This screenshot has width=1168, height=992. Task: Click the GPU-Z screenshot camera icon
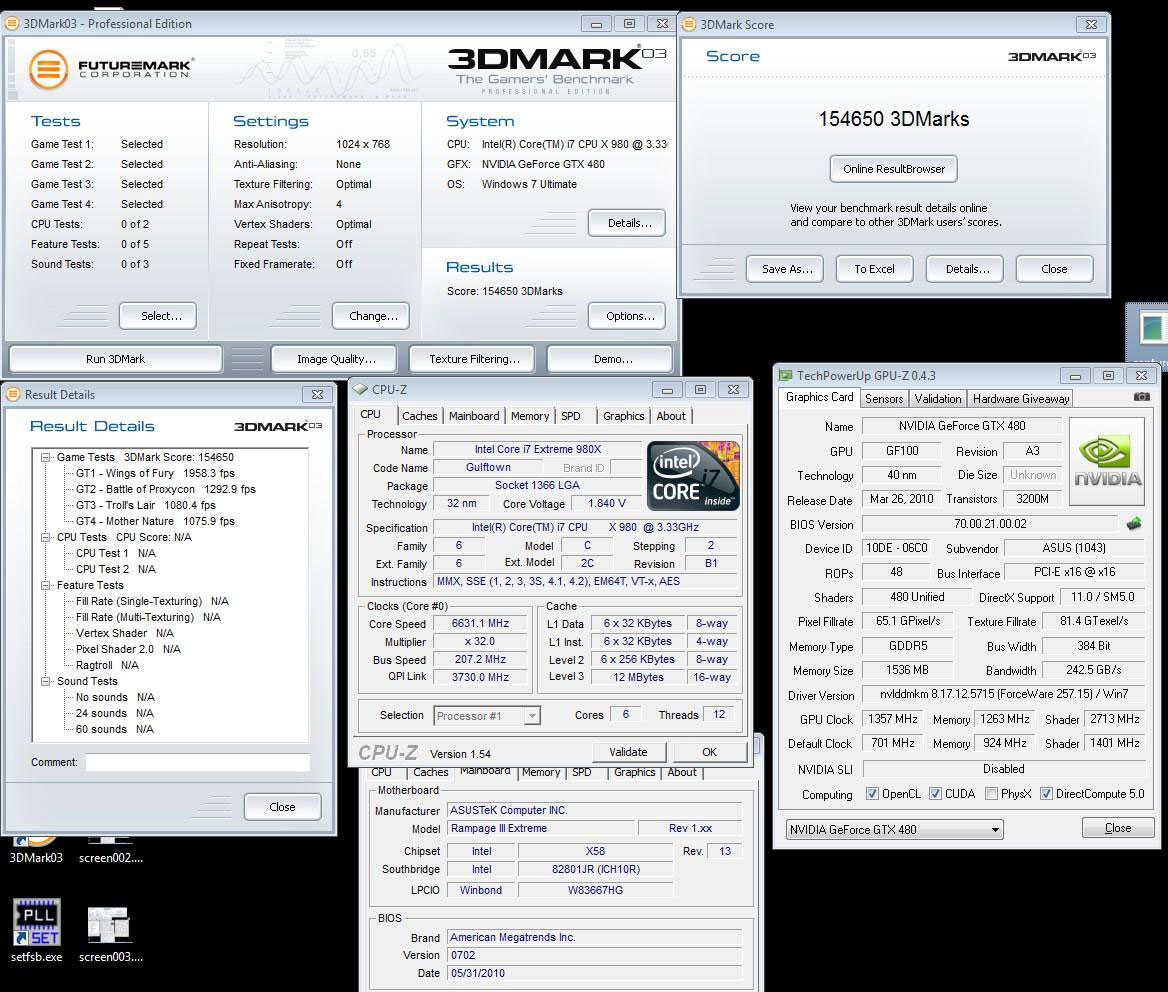pyautogui.click(x=1141, y=397)
